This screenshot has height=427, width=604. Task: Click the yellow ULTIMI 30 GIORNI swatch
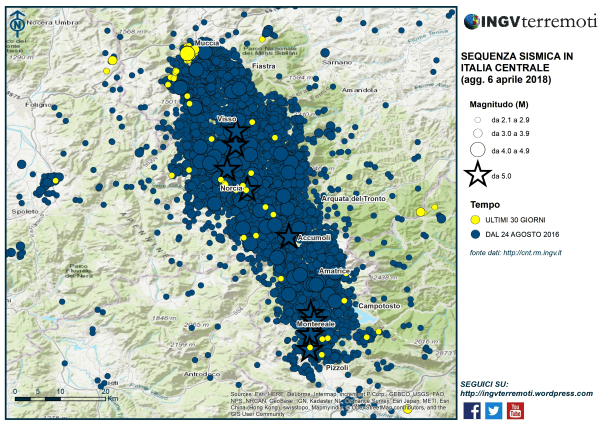tap(476, 220)
